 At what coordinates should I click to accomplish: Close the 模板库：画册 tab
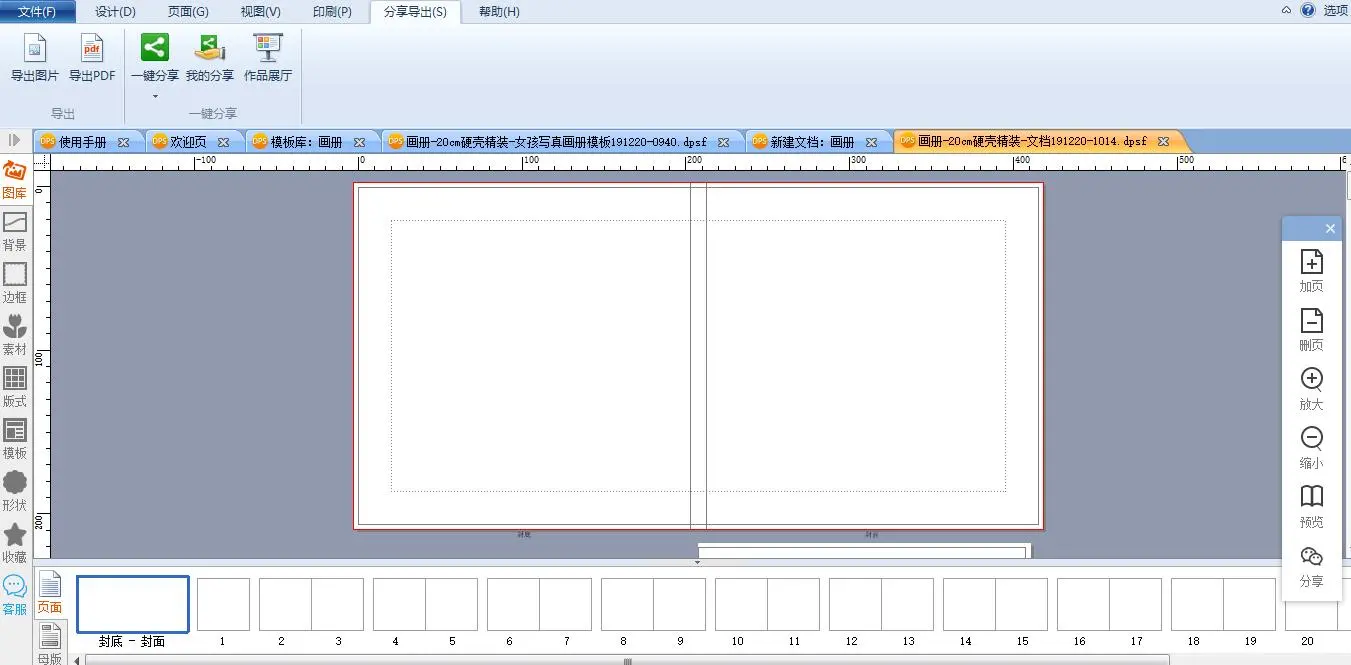[359, 142]
